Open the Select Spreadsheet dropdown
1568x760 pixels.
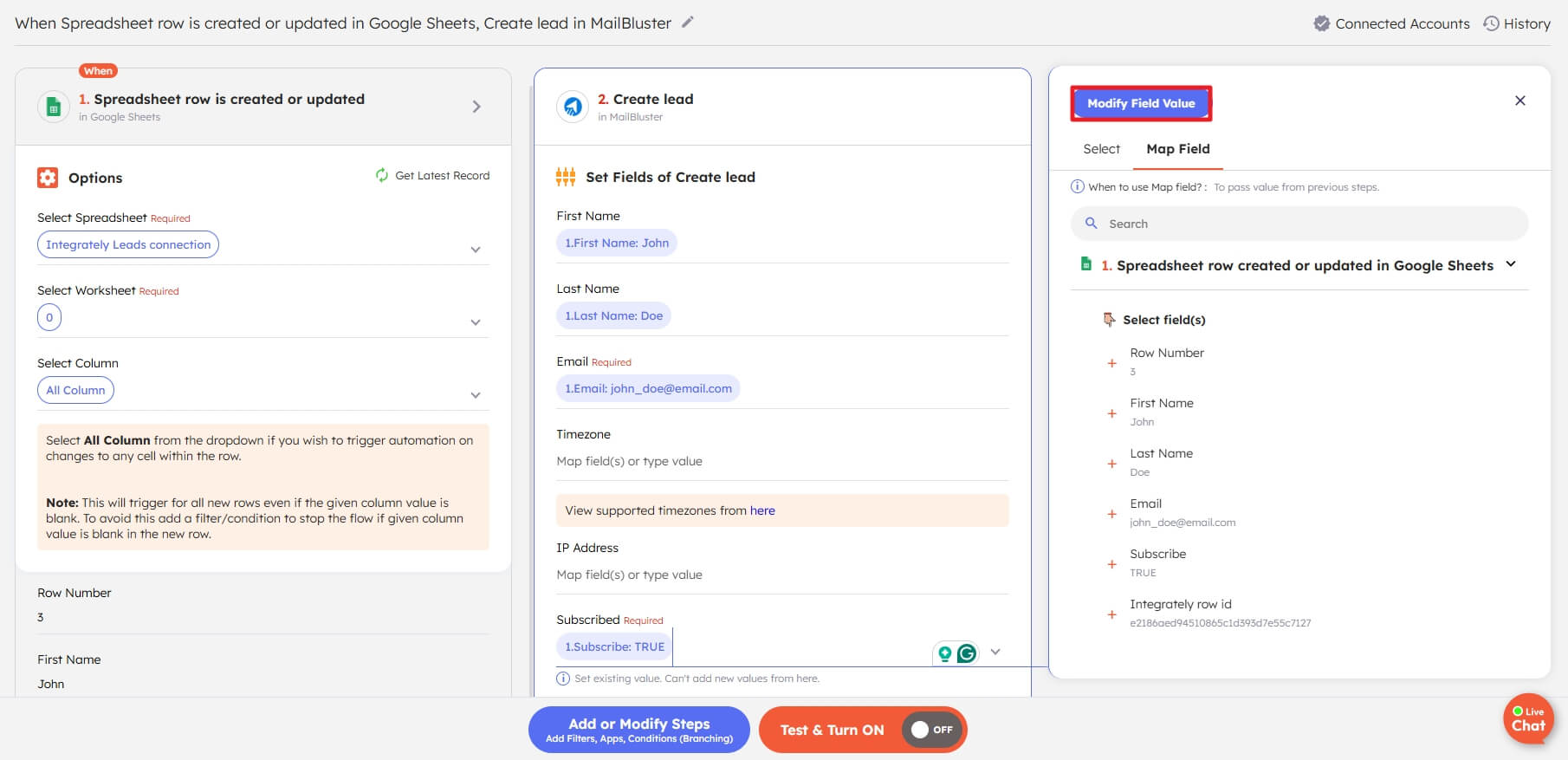475,250
